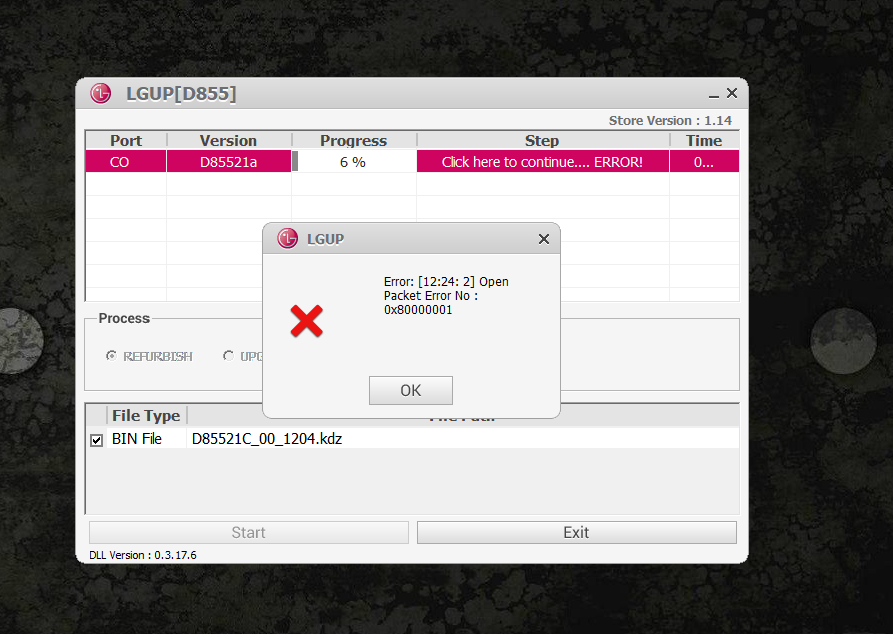Select the UPGRADE radio option
893x634 pixels.
(228, 356)
